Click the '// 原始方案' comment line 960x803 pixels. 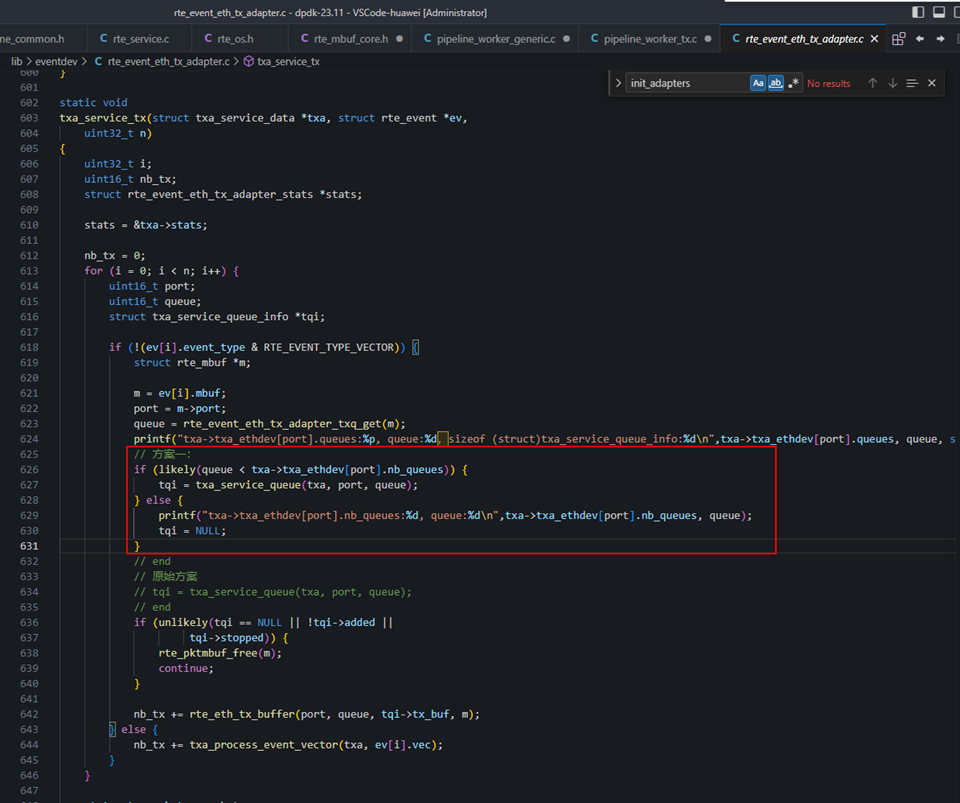tap(166, 577)
